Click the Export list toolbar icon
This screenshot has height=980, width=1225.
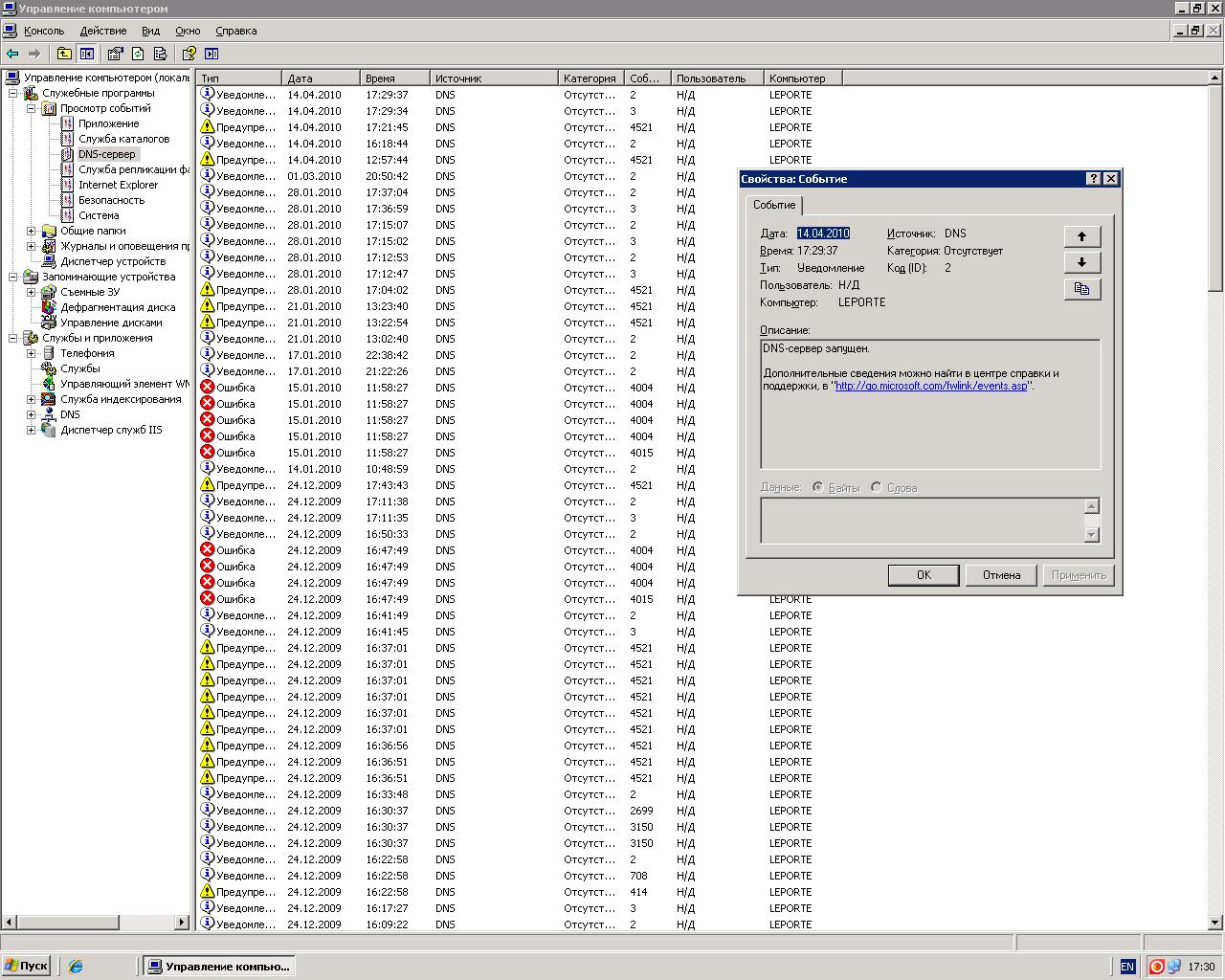point(160,54)
